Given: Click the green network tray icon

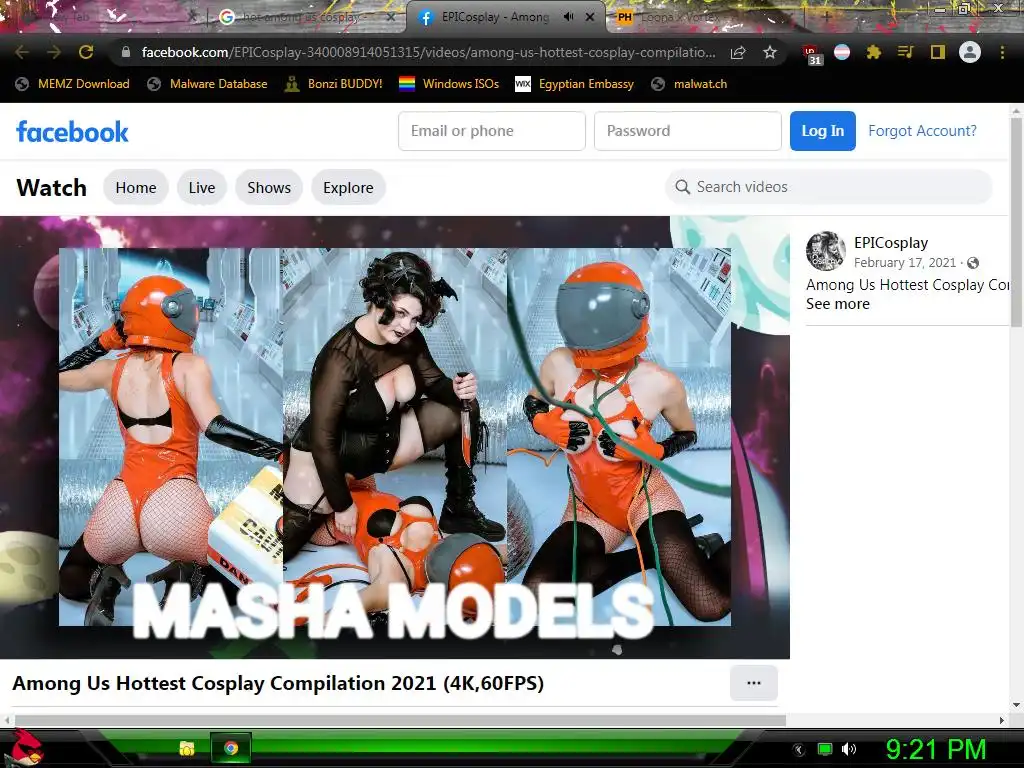Looking at the screenshot, I should [x=825, y=749].
